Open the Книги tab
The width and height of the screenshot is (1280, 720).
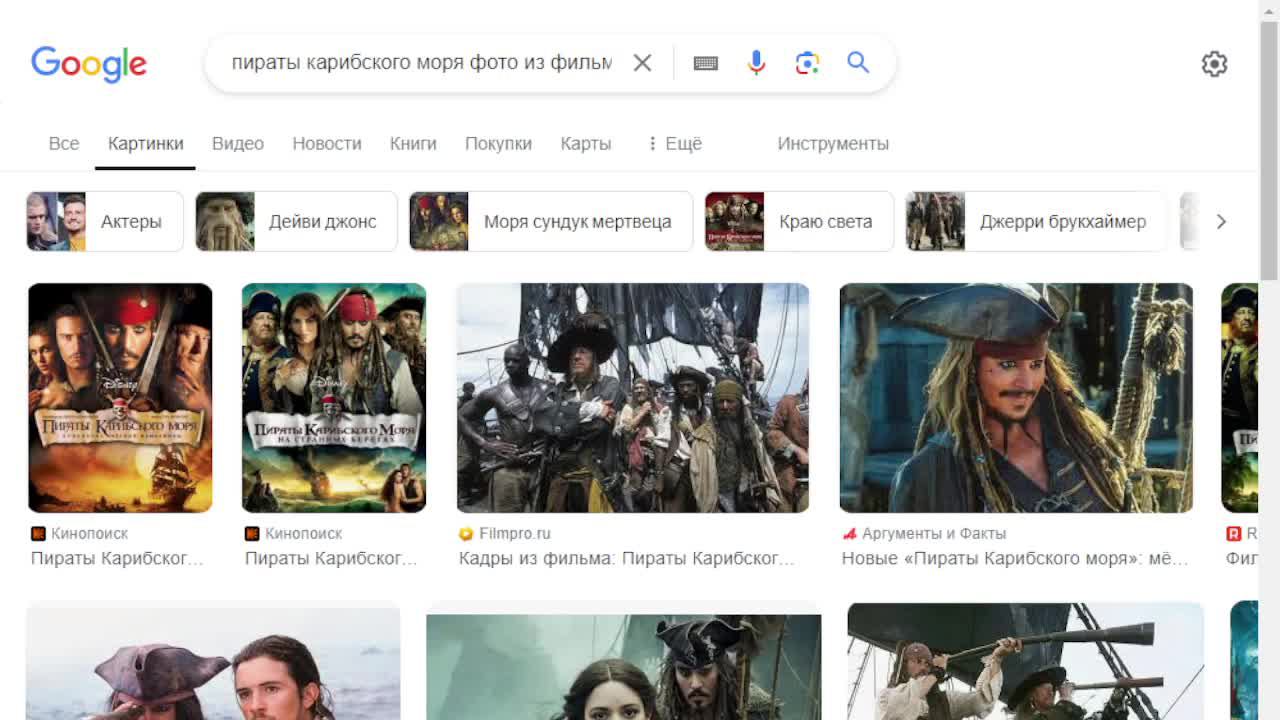413,143
